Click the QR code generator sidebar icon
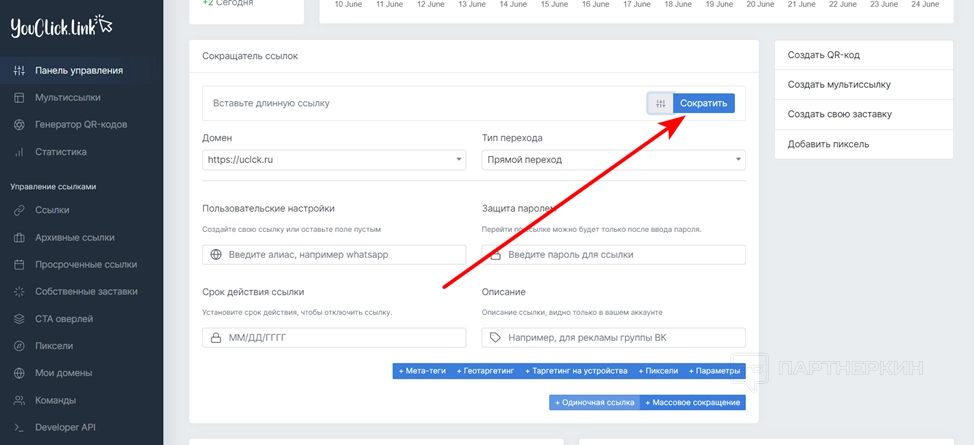This screenshot has width=974, height=445. tap(19, 125)
